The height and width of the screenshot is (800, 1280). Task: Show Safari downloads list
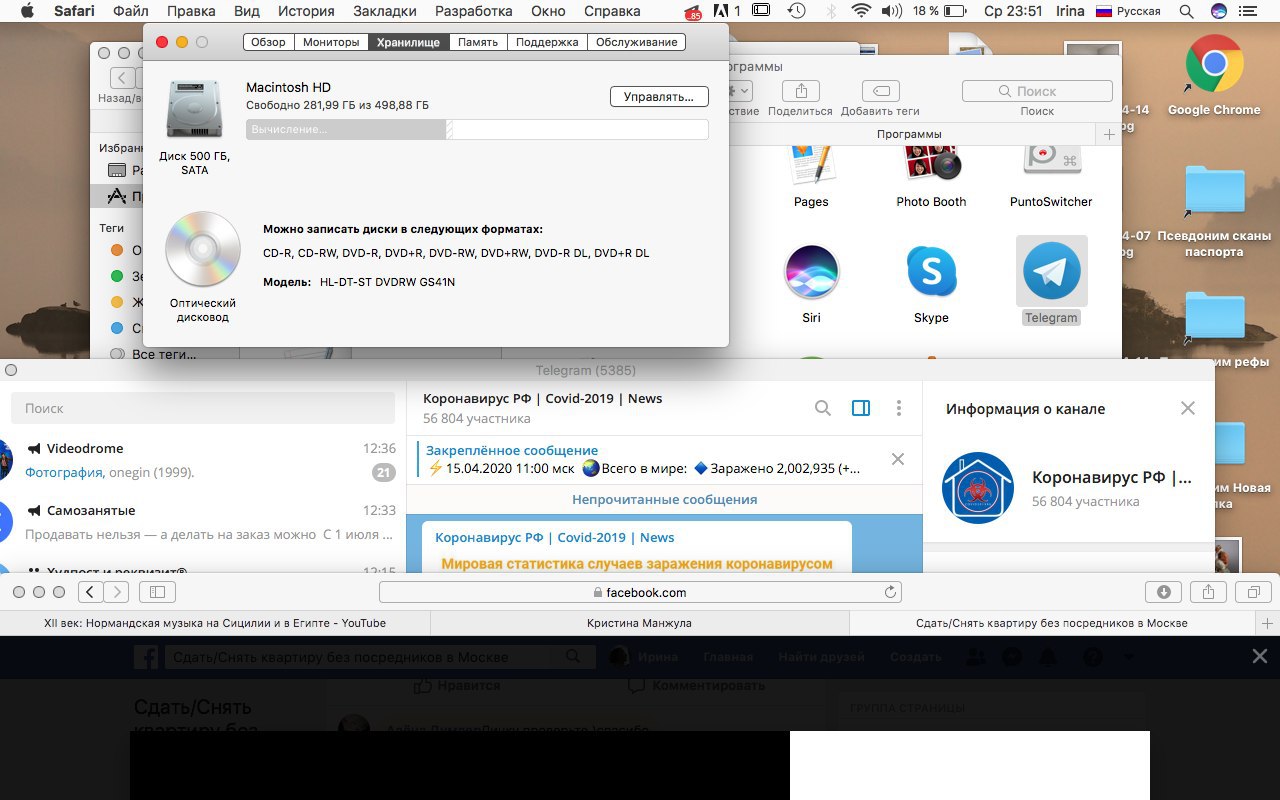pos(1163,592)
